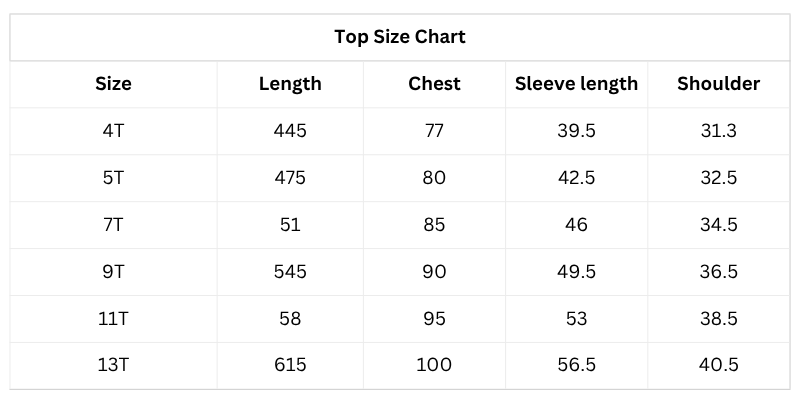800x400 pixels.
Task: Select the Size column header
Action: tap(113, 84)
